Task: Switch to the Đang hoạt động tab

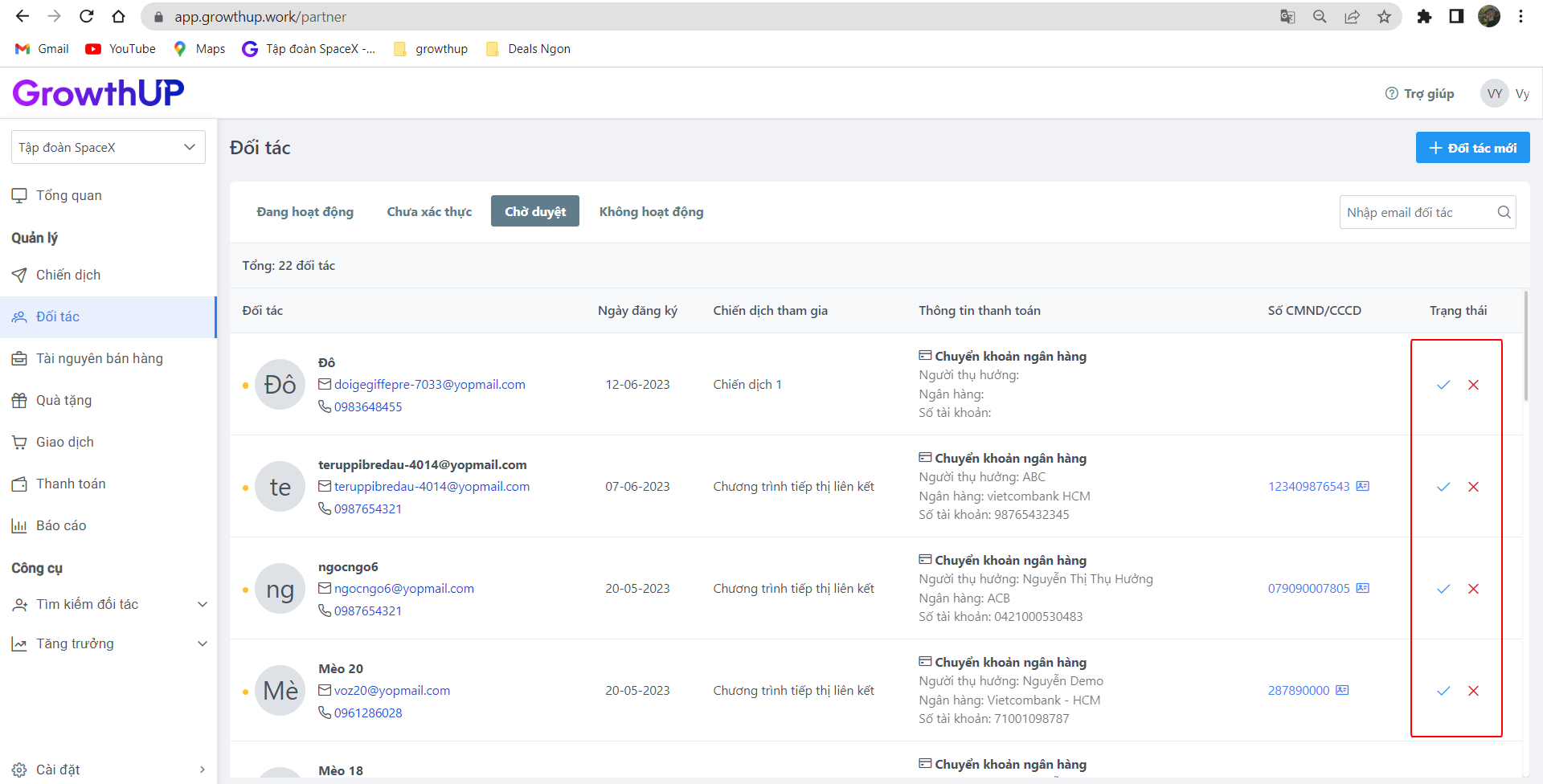Action: (x=305, y=212)
